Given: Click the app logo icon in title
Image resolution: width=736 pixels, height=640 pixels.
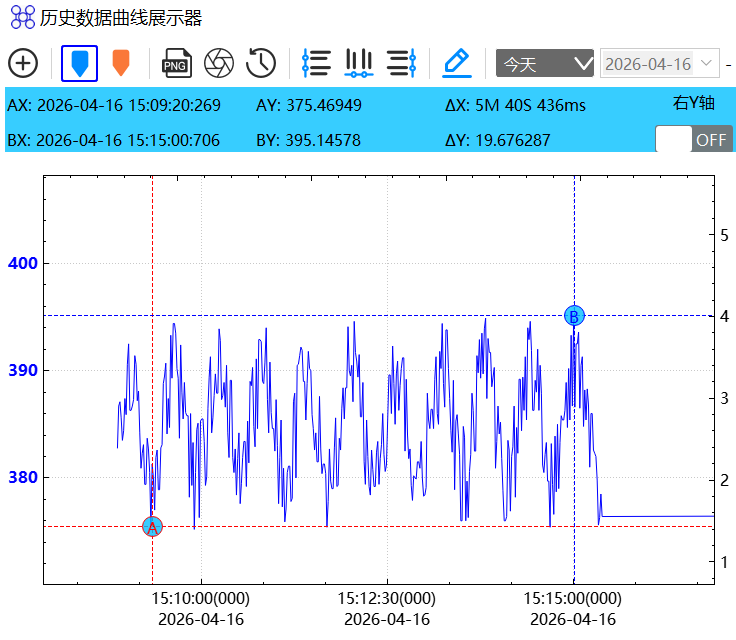Looking at the screenshot, I should pyautogui.click(x=23, y=17).
